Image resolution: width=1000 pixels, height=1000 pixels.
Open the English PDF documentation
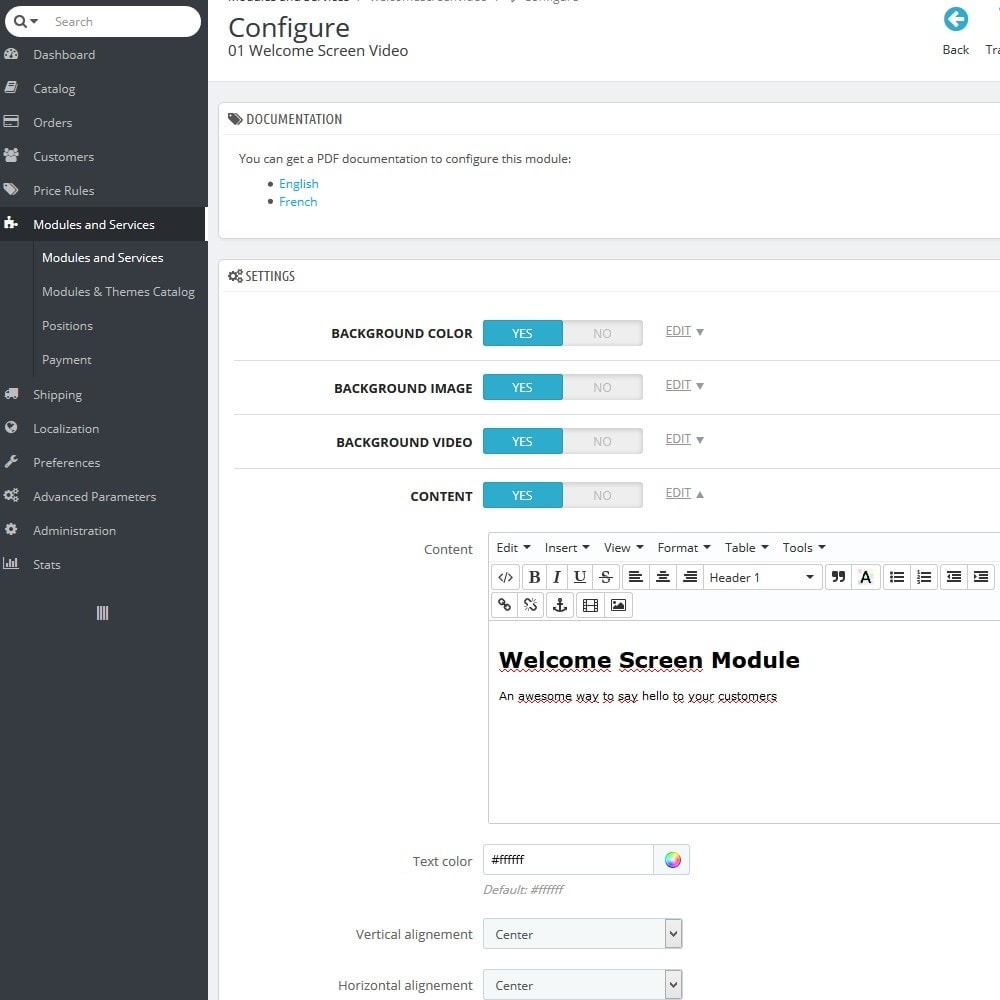point(298,184)
